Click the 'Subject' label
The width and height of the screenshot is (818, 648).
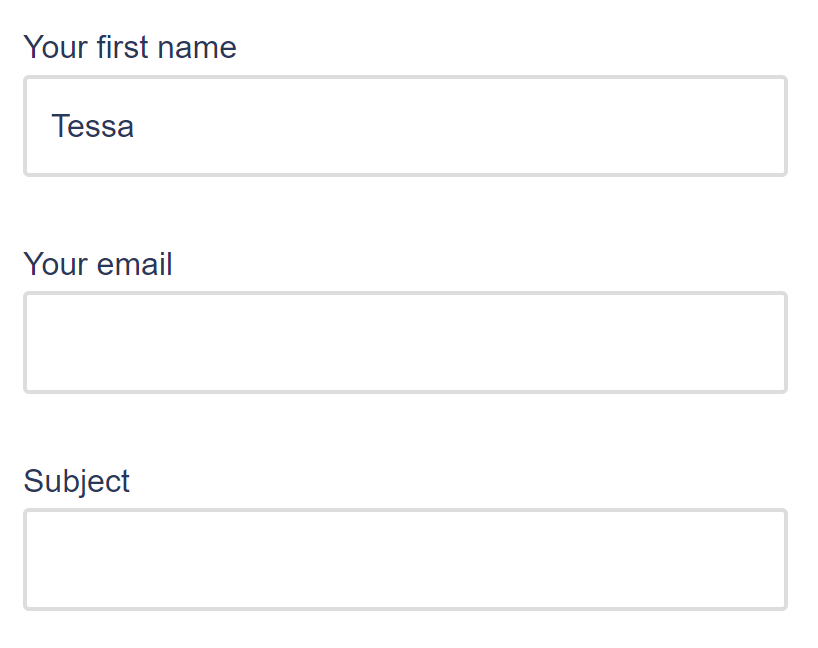click(x=76, y=481)
